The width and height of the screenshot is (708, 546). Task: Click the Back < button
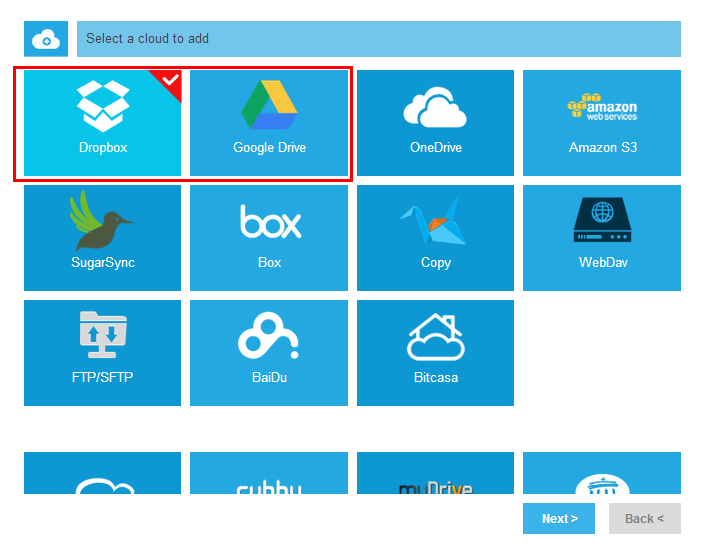645,518
